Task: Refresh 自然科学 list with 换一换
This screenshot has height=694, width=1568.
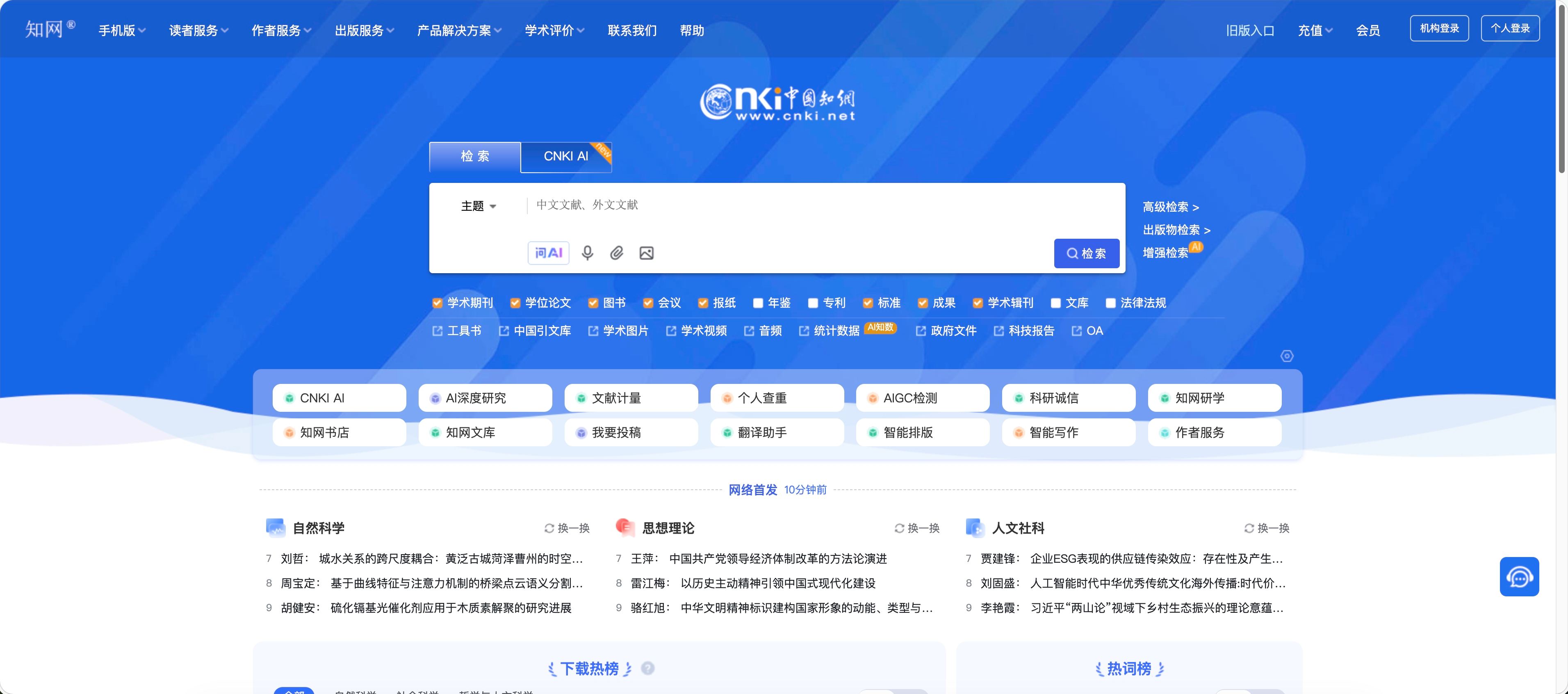Action: pos(567,528)
